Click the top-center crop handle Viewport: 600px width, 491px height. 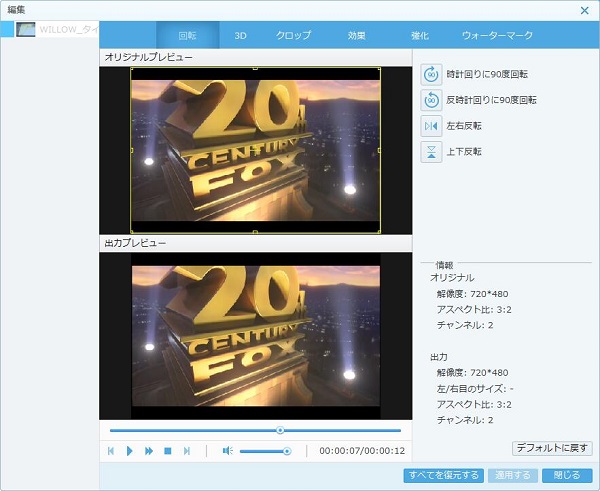[255, 69]
